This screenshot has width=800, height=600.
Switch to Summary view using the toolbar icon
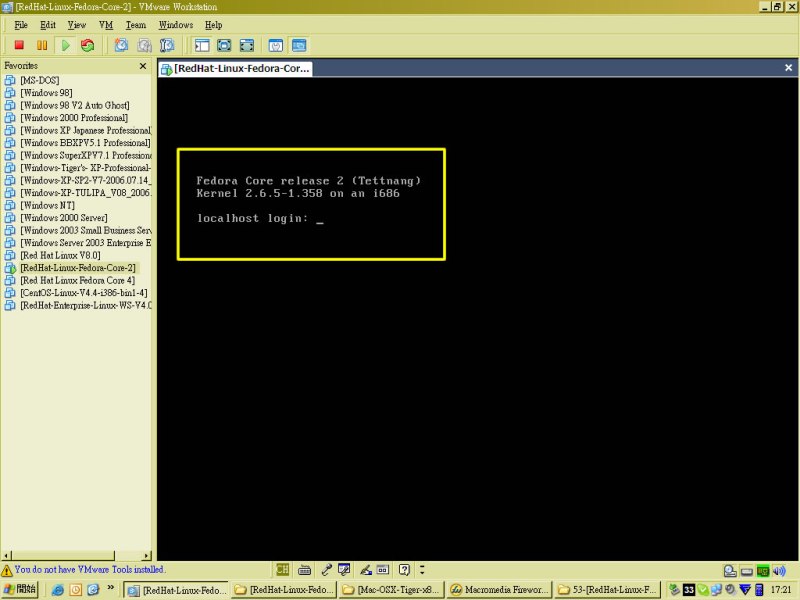(x=276, y=45)
